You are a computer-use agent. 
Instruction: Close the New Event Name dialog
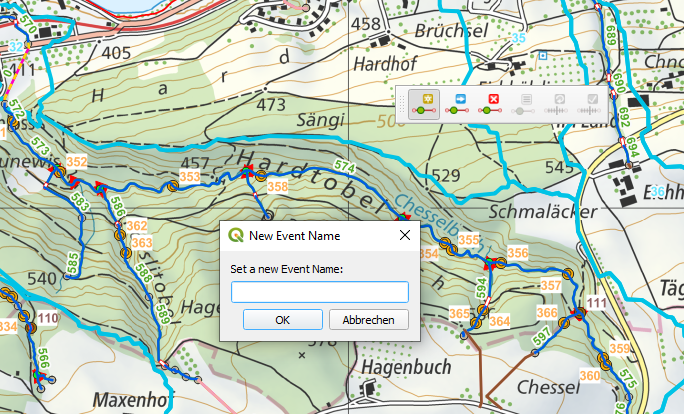click(x=405, y=236)
